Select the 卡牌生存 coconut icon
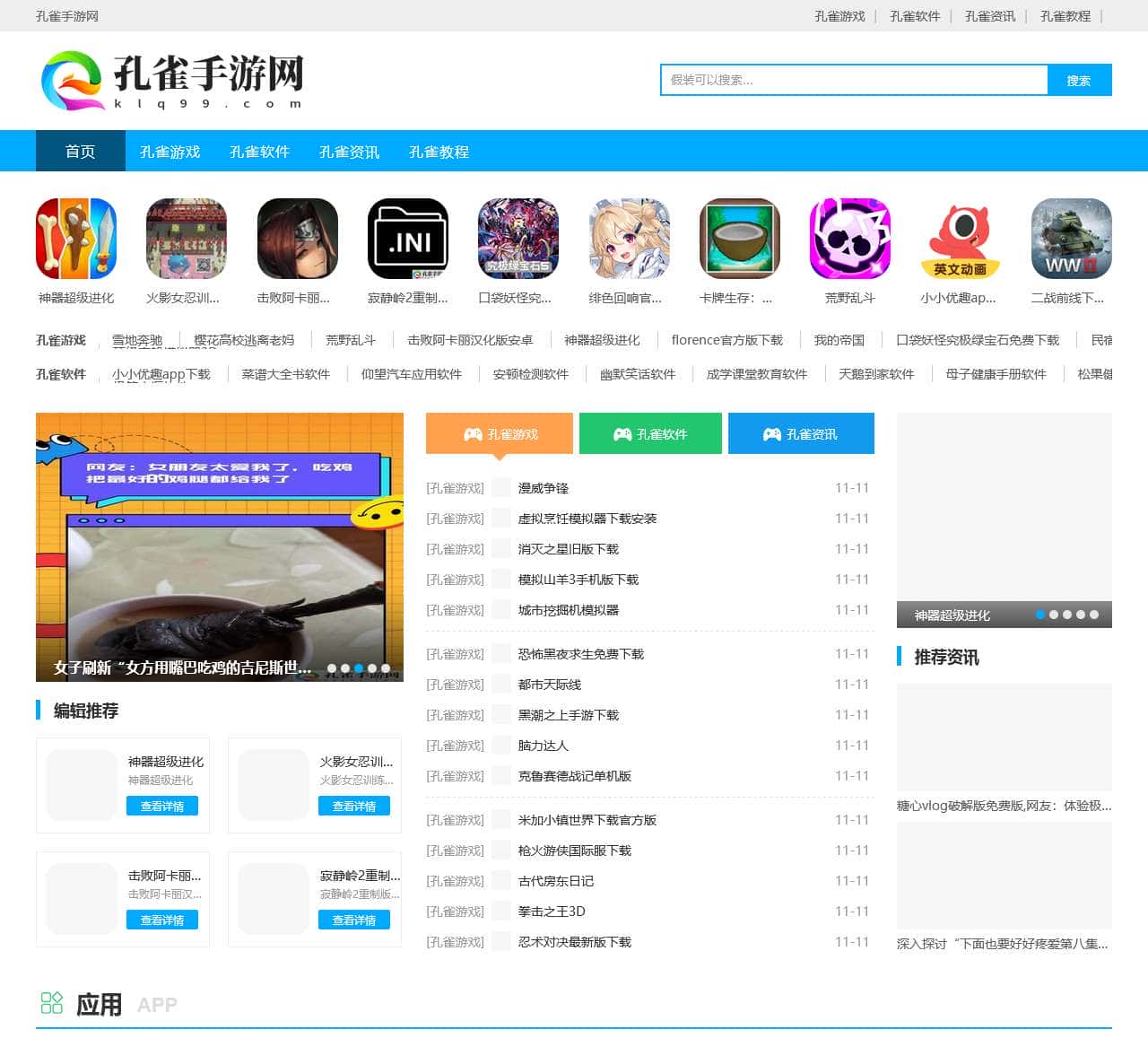This screenshot has height=1047, width=1148. pyautogui.click(x=740, y=239)
